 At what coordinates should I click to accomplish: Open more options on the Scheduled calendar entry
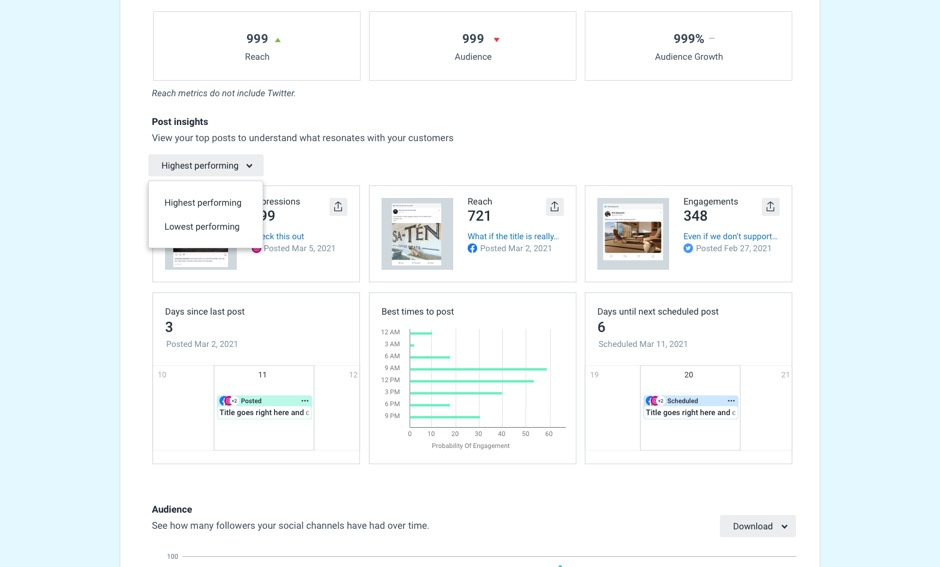coord(731,400)
